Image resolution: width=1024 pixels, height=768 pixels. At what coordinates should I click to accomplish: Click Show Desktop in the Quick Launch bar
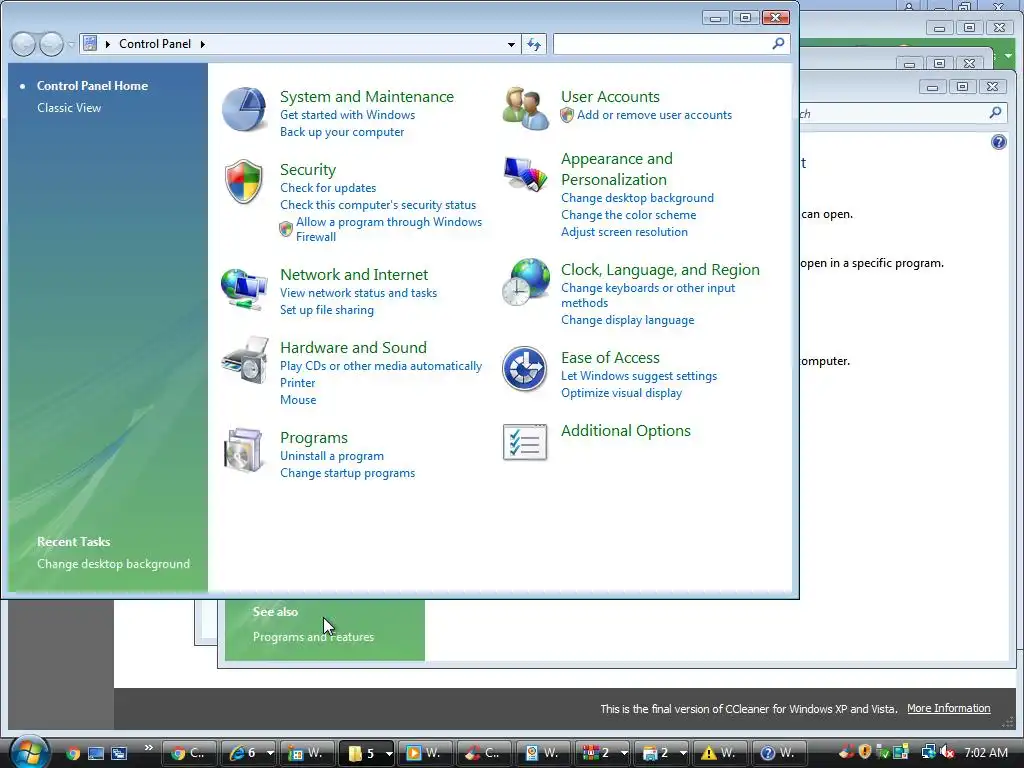point(96,753)
